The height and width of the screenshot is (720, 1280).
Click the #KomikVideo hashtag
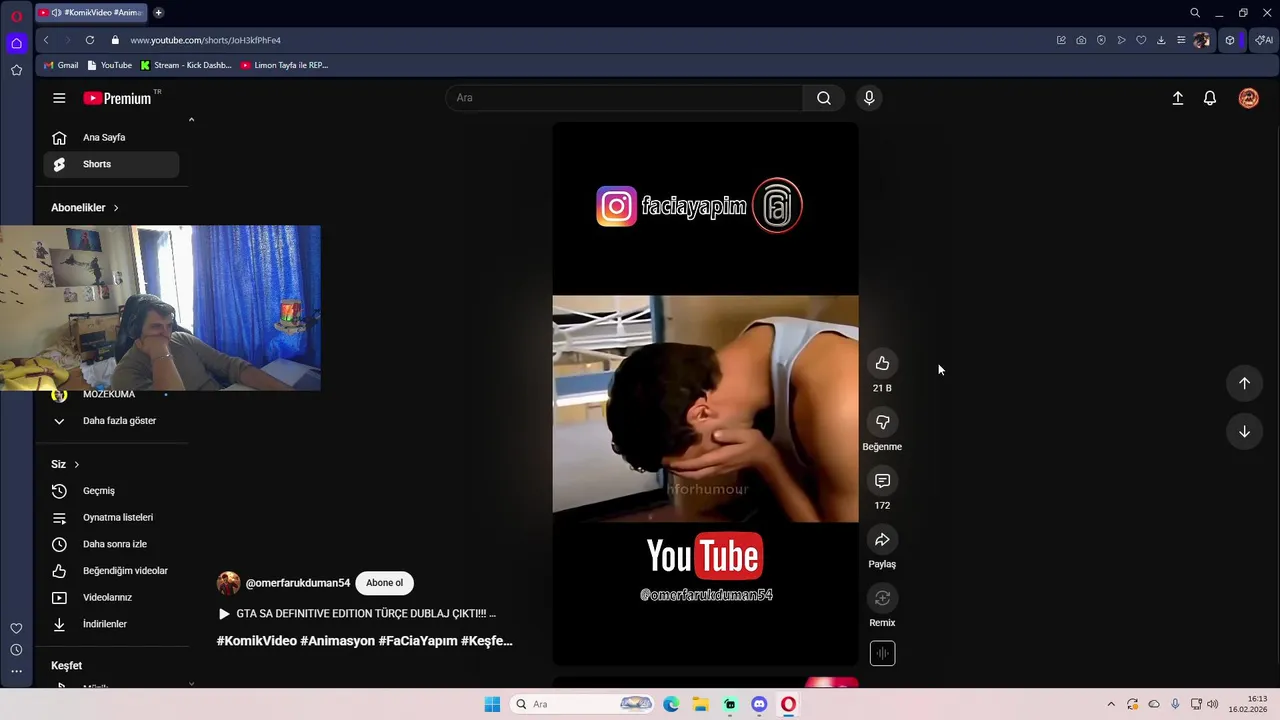point(257,641)
